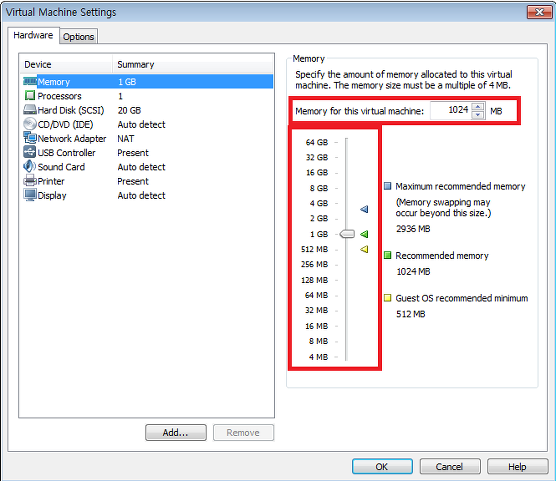Select the Hardware tab

pyautogui.click(x=33, y=35)
